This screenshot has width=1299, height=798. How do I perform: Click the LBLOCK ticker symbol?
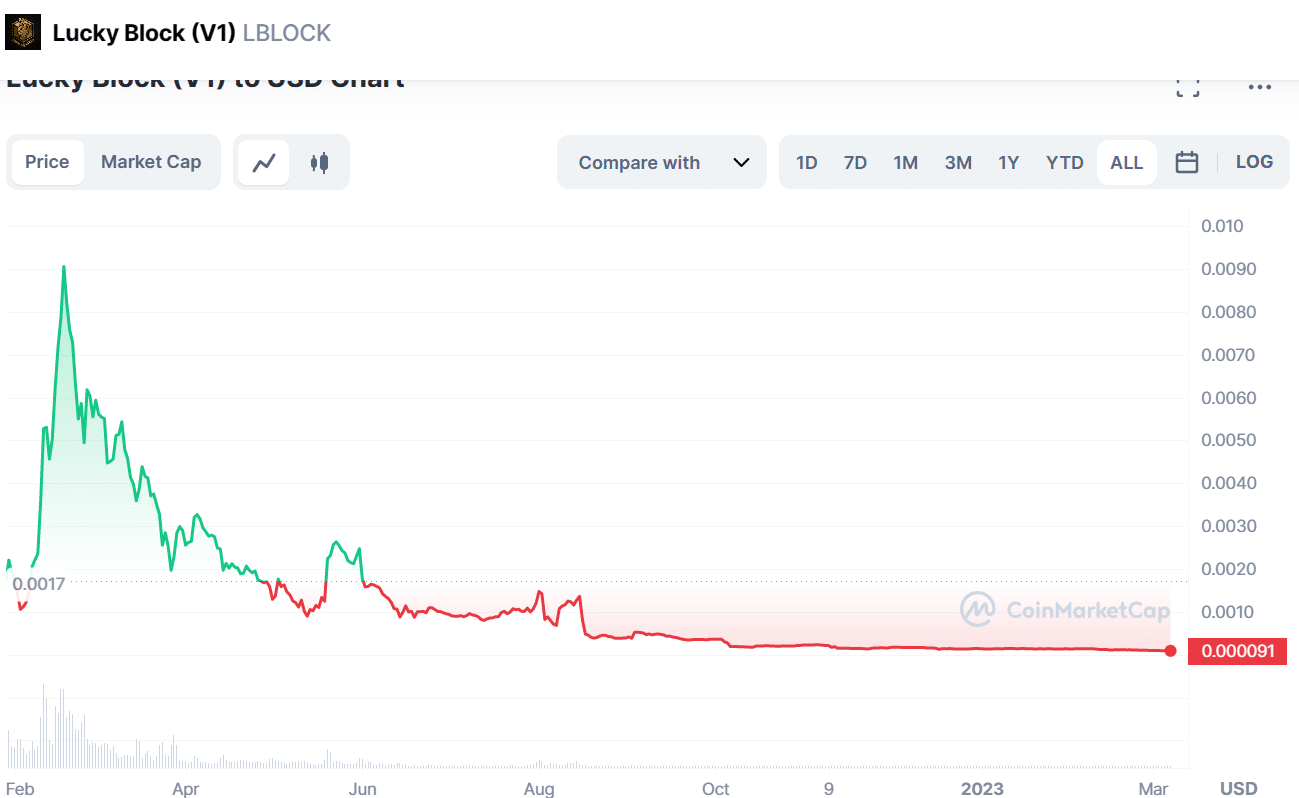287,33
